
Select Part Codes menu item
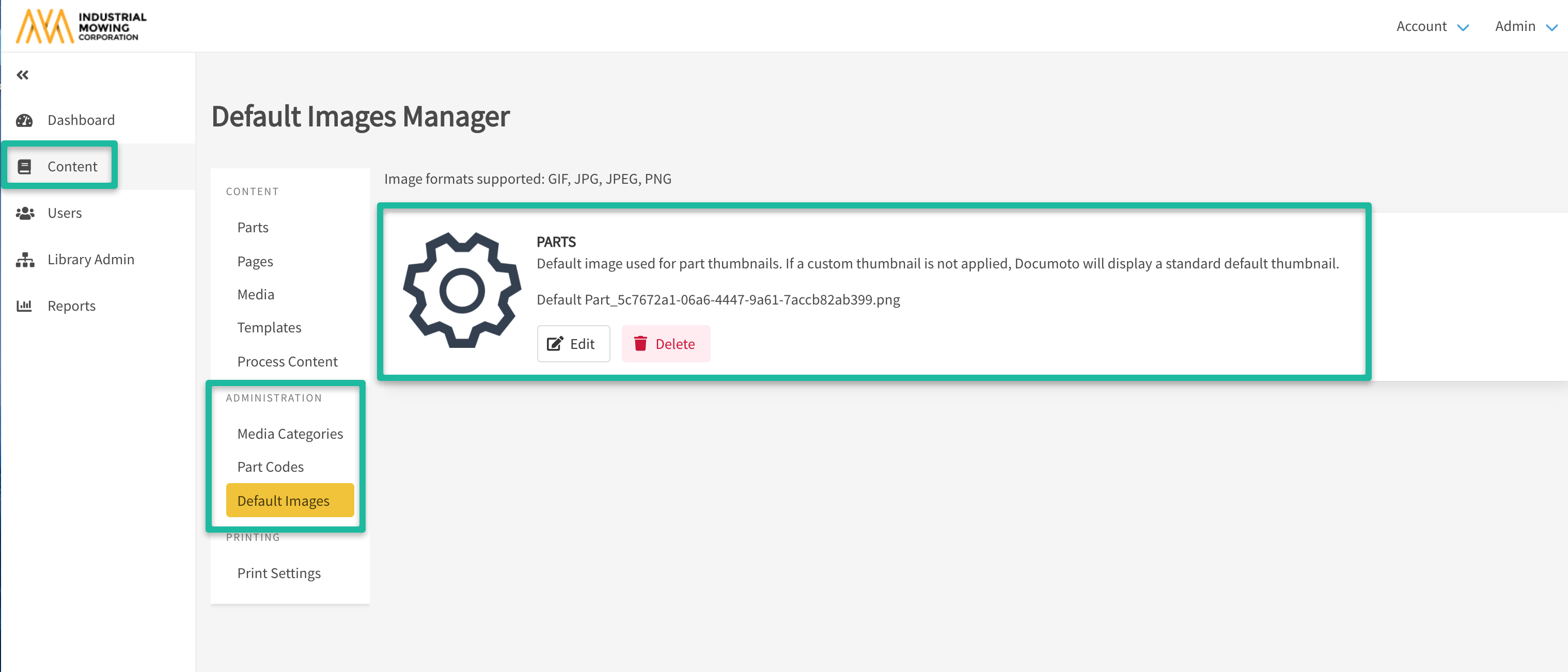[270, 467]
